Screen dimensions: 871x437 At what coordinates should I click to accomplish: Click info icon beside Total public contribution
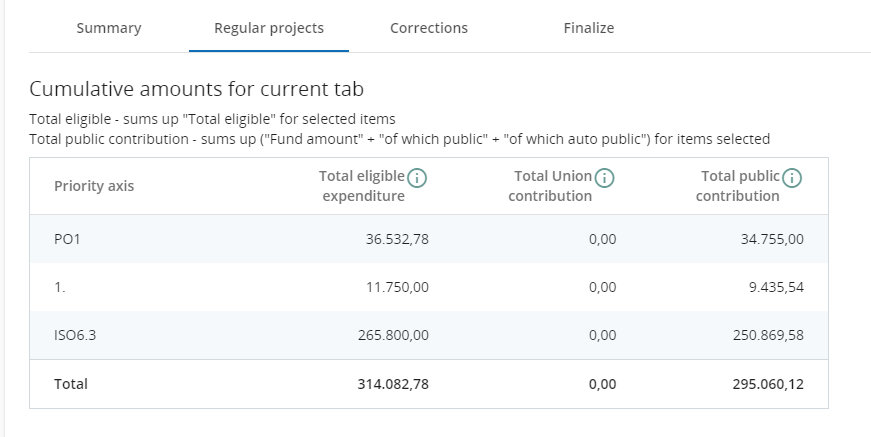point(792,178)
